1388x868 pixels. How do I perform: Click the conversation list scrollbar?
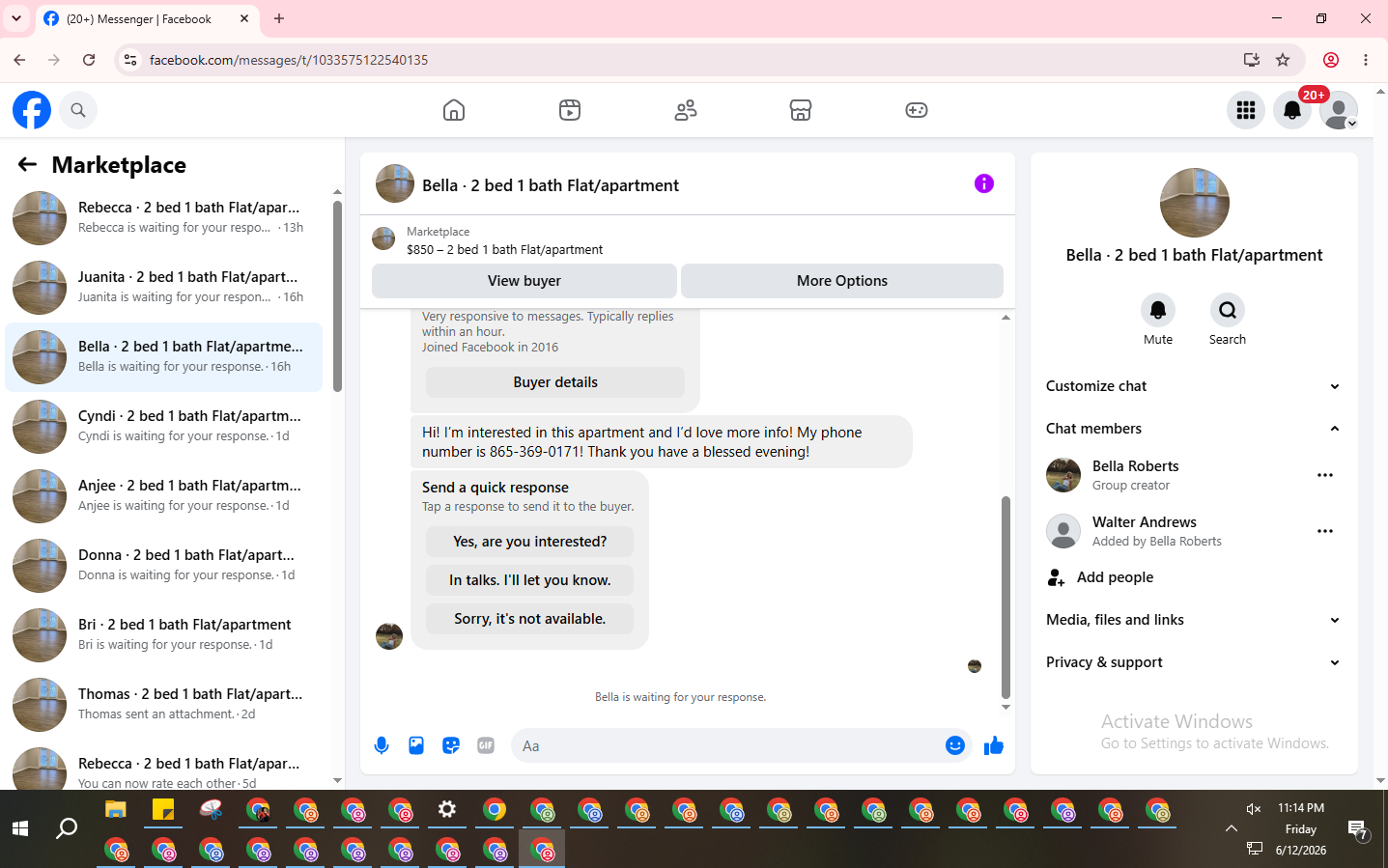[x=337, y=295]
